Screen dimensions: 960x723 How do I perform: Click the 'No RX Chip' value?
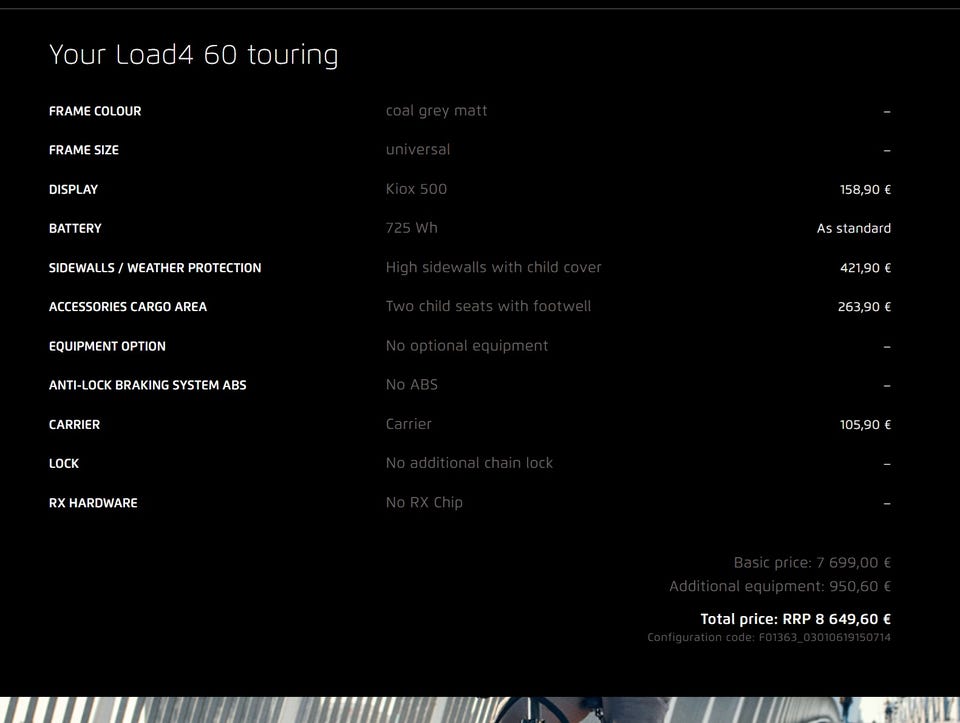424,503
